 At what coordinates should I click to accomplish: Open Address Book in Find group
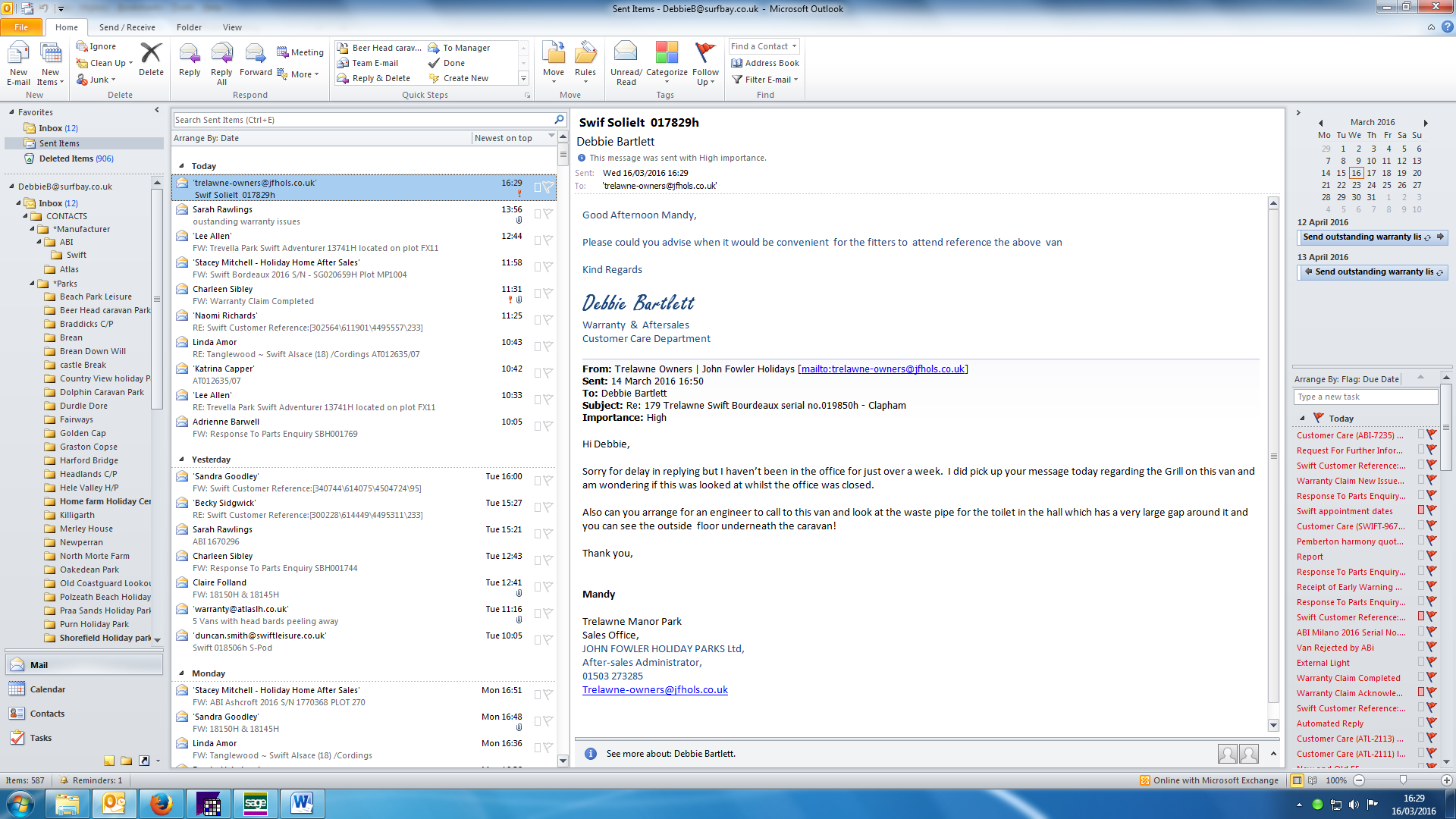[x=765, y=63]
